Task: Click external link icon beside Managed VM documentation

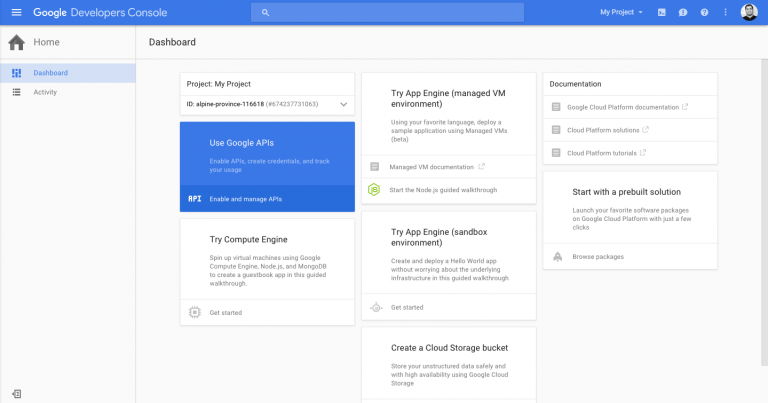Action: [481, 166]
